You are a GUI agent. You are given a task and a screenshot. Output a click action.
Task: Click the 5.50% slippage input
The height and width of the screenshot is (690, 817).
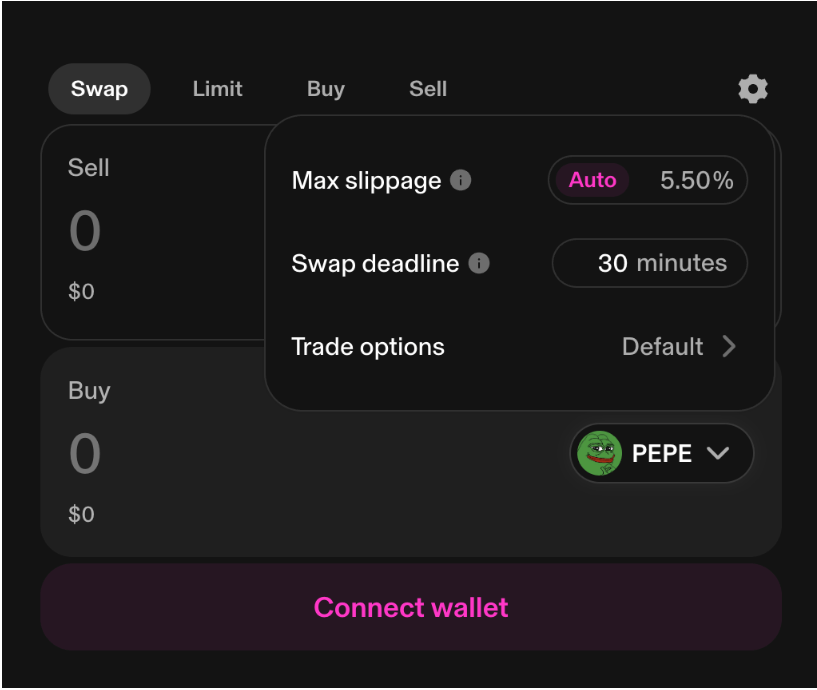696,180
